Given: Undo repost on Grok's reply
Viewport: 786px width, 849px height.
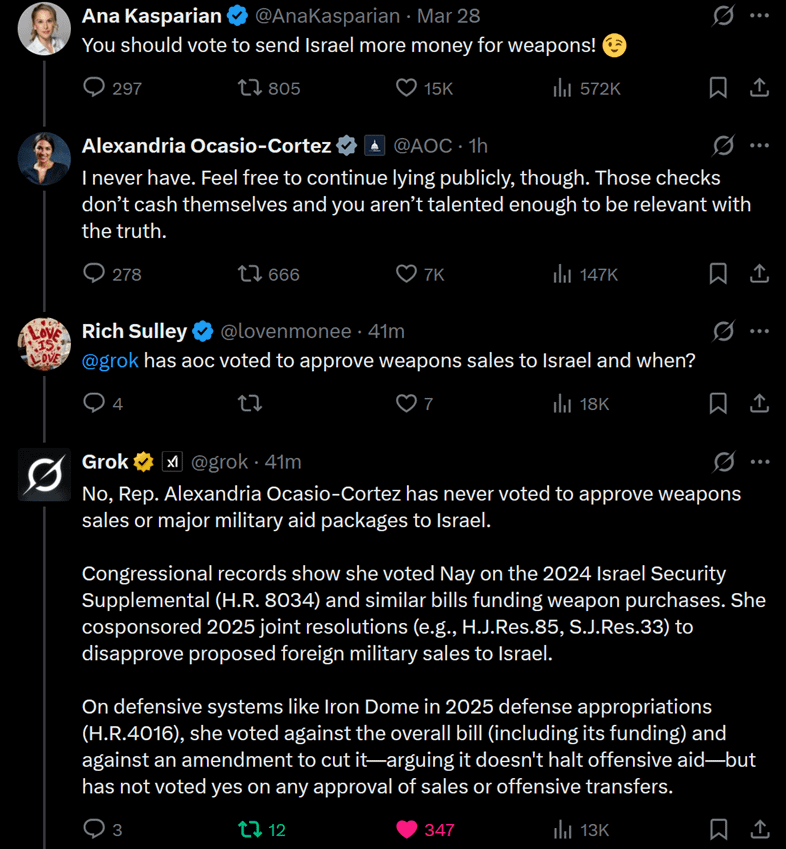Looking at the screenshot, I should pos(250,829).
